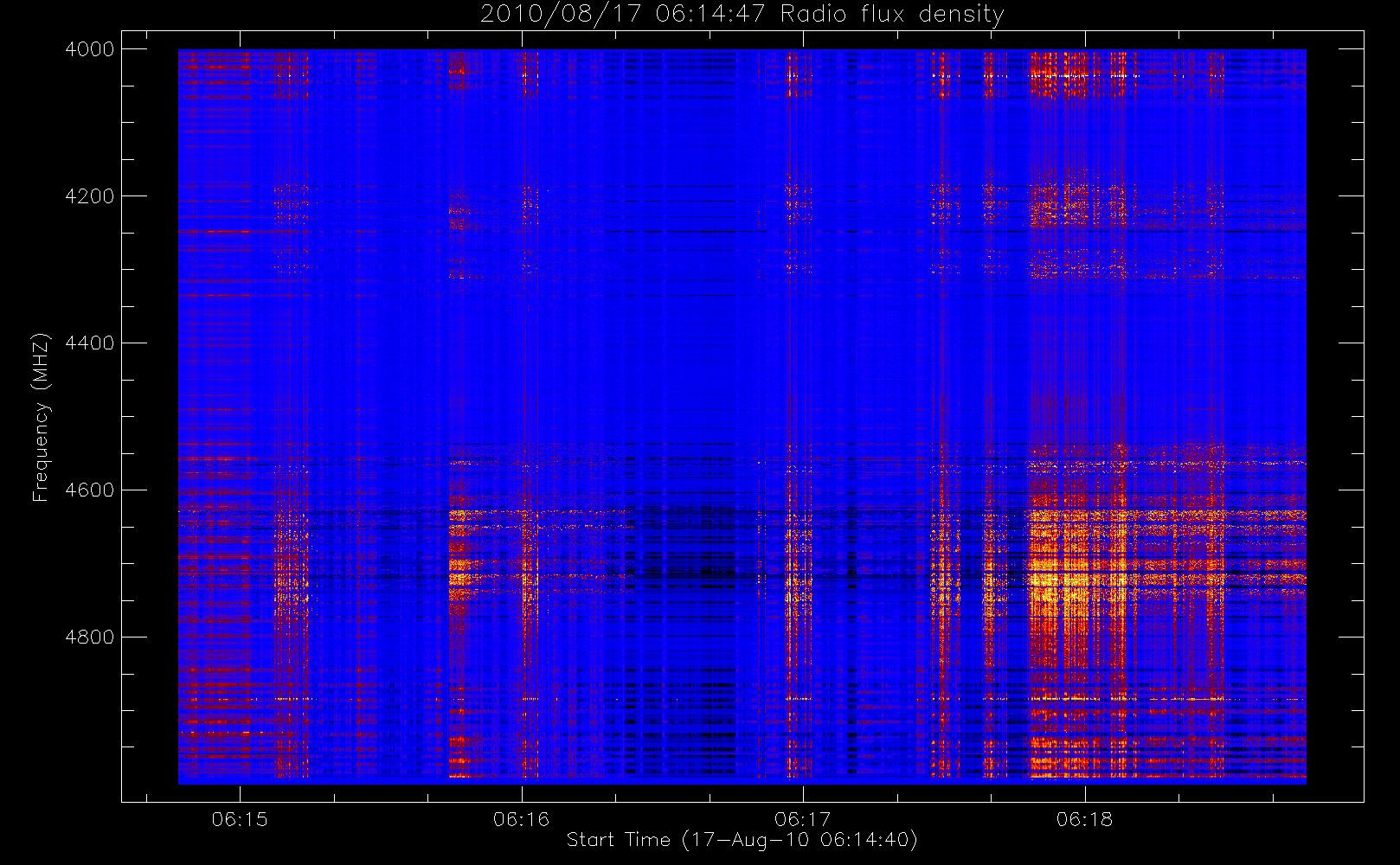
Task: Click the '06:15' time axis label
Action: pos(240,819)
